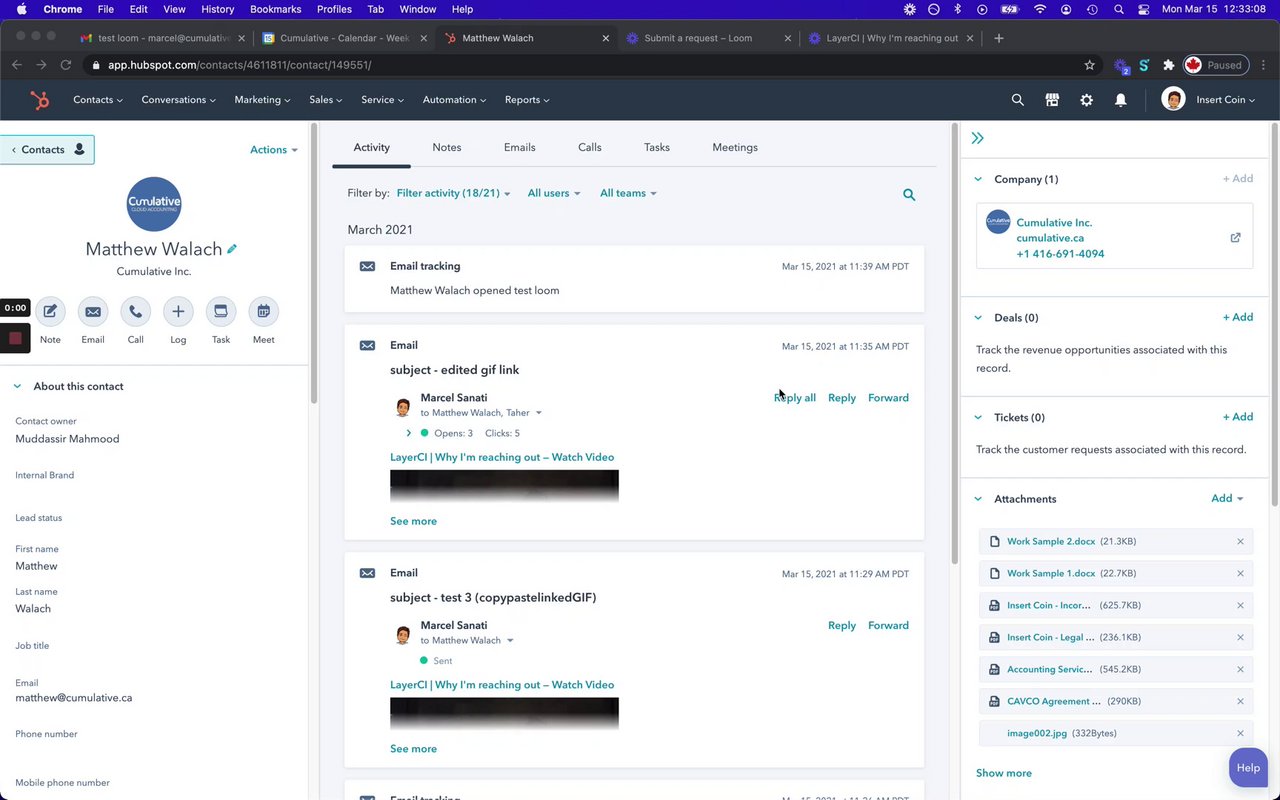Create a Task for the contact
Viewport: 1280px width, 800px height.
pos(221,312)
